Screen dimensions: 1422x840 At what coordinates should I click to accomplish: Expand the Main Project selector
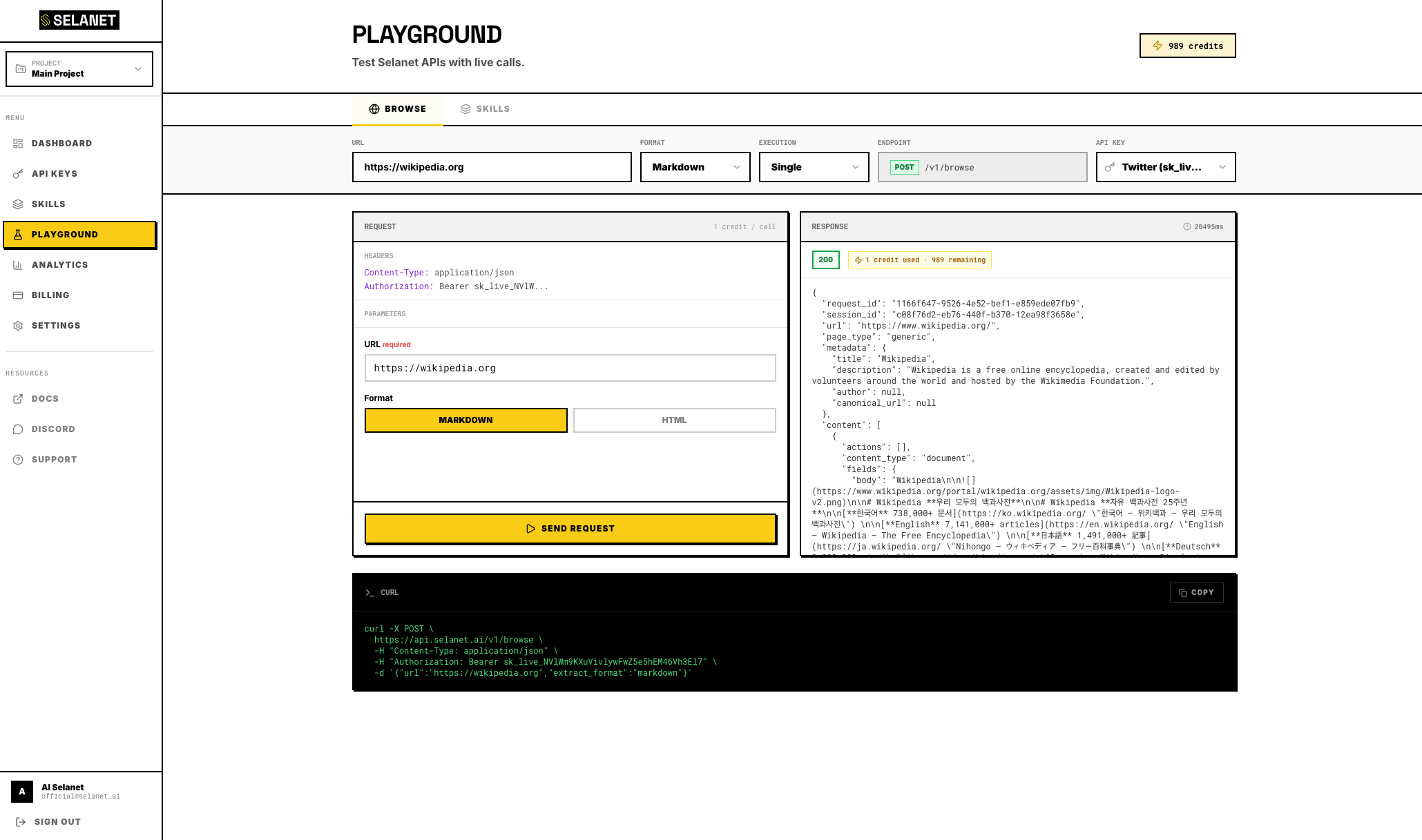click(x=79, y=69)
